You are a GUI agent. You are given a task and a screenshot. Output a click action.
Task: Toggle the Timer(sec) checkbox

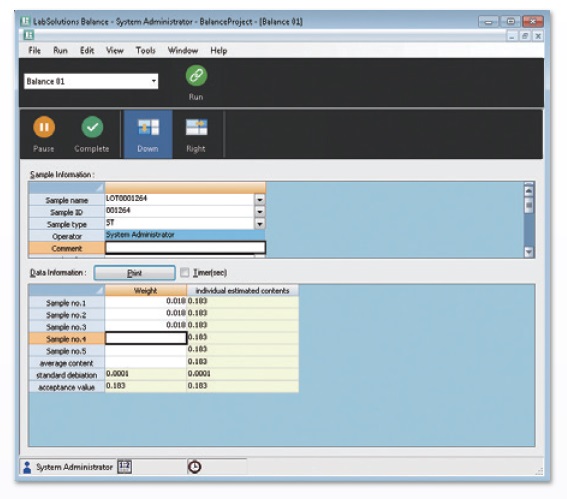click(x=184, y=272)
